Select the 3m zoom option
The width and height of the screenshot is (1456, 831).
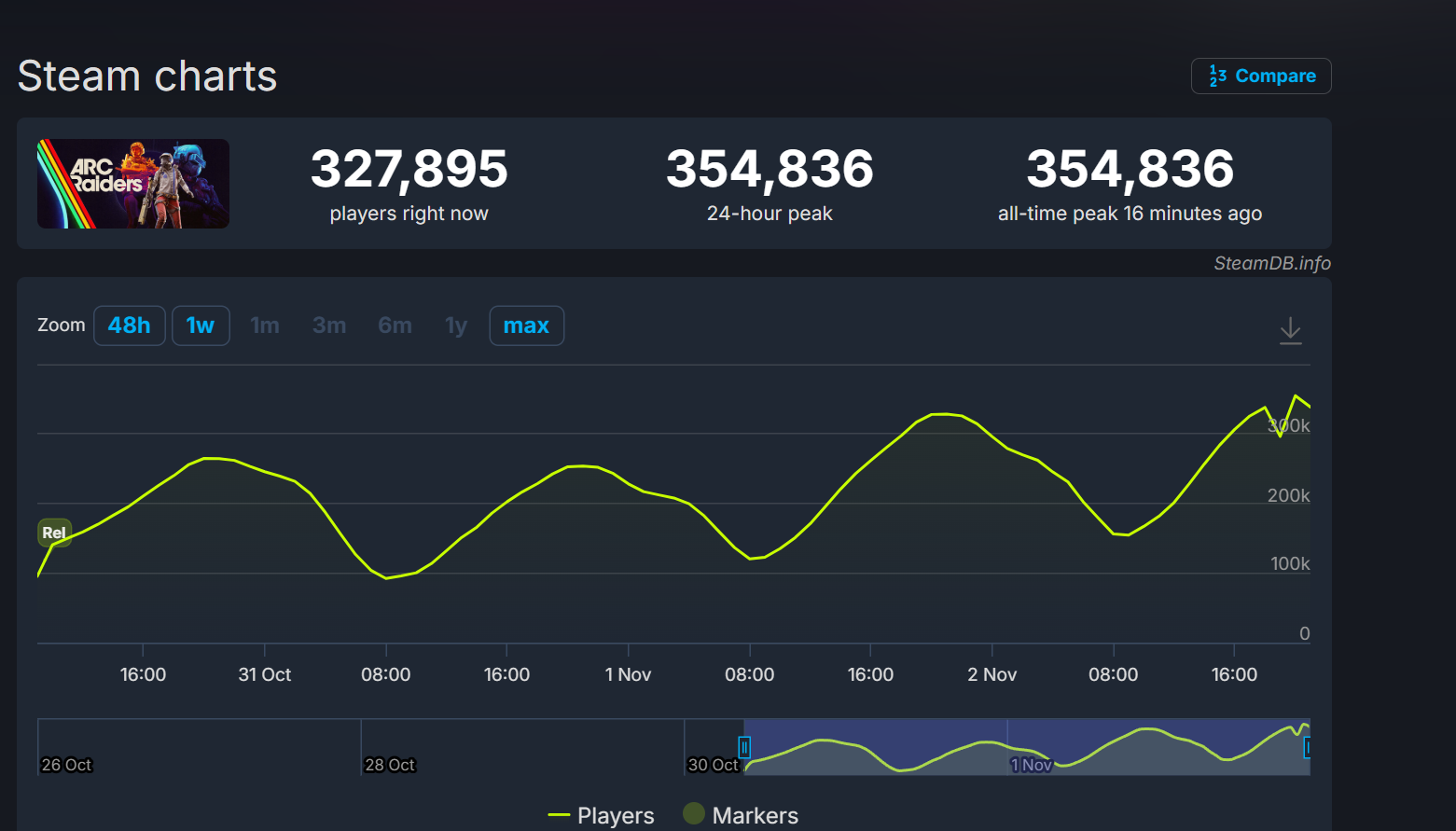click(329, 325)
